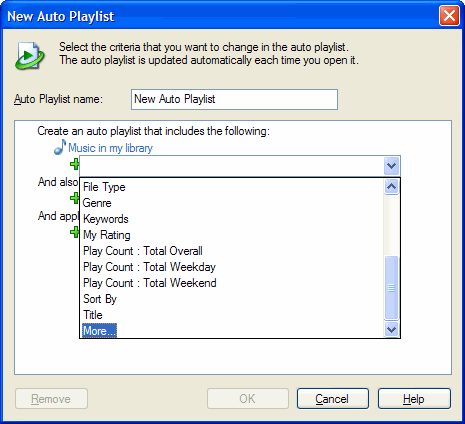The height and width of the screenshot is (424, 465).
Task: Collapse the criteria combo box using its arrow
Action: coord(391,165)
